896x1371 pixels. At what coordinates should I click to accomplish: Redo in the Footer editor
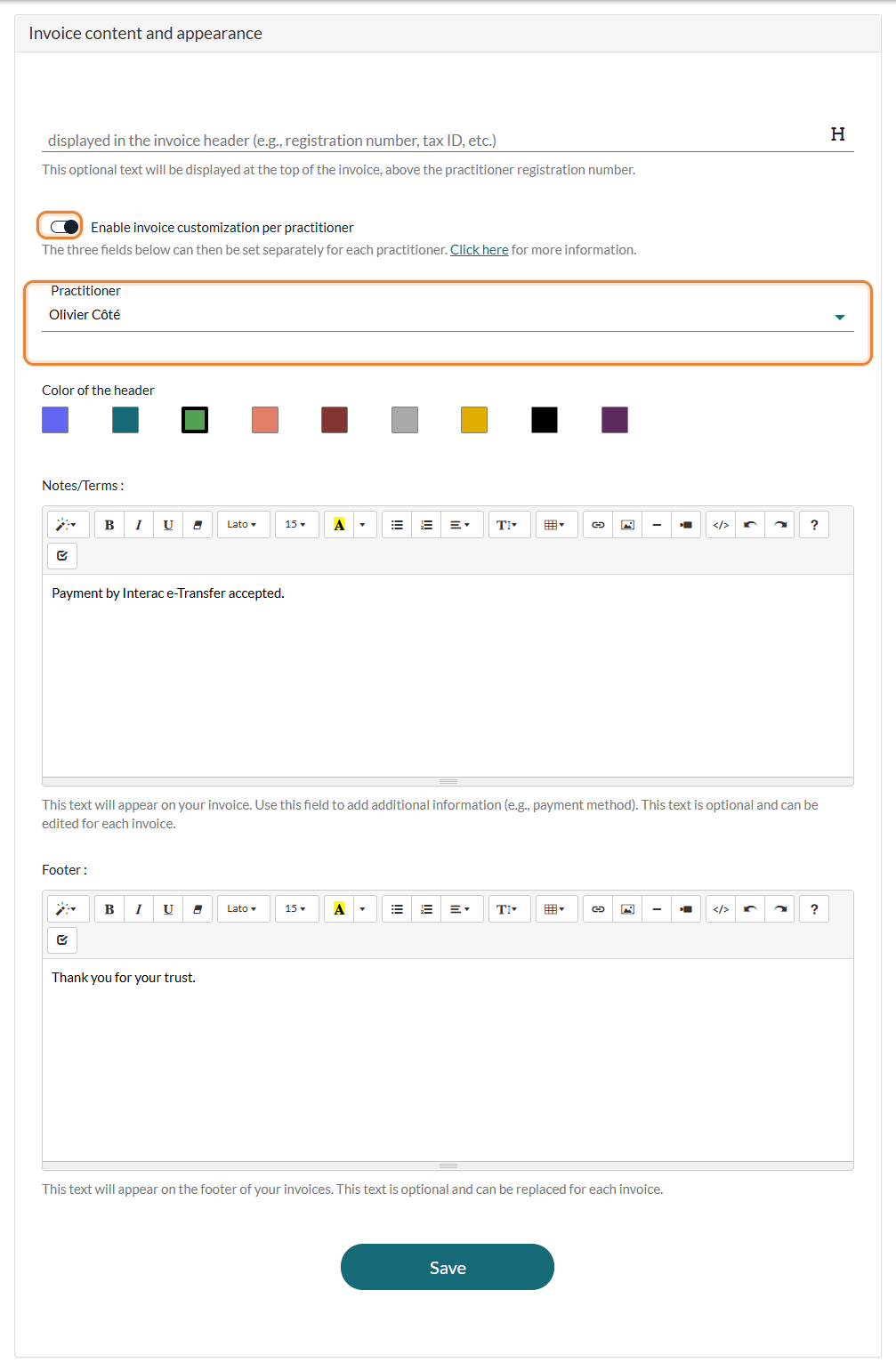[779, 909]
